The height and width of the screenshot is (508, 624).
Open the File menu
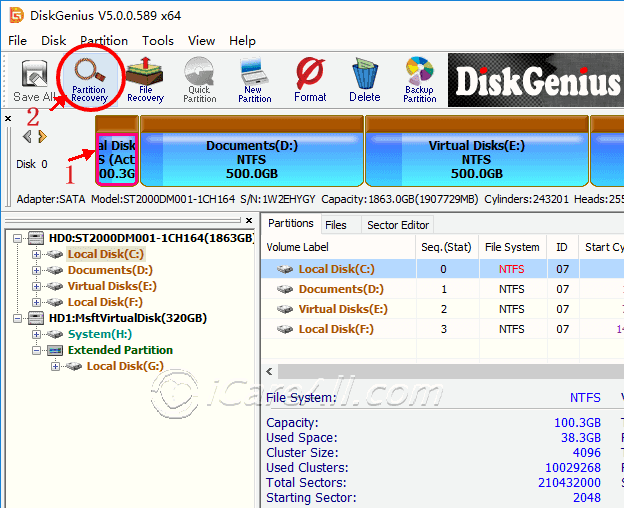coord(18,41)
